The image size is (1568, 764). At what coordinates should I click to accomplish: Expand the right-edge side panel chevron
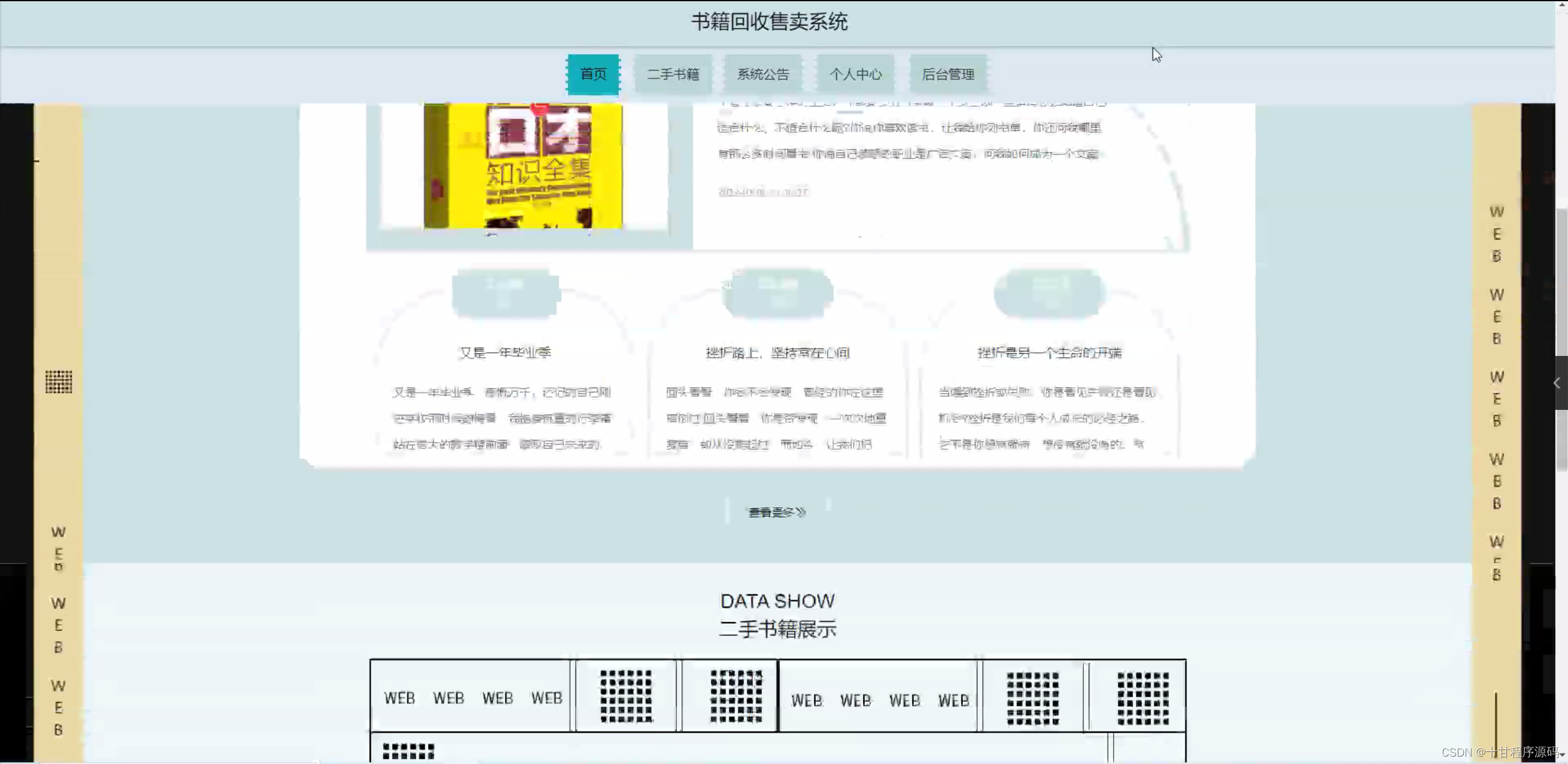point(1557,383)
